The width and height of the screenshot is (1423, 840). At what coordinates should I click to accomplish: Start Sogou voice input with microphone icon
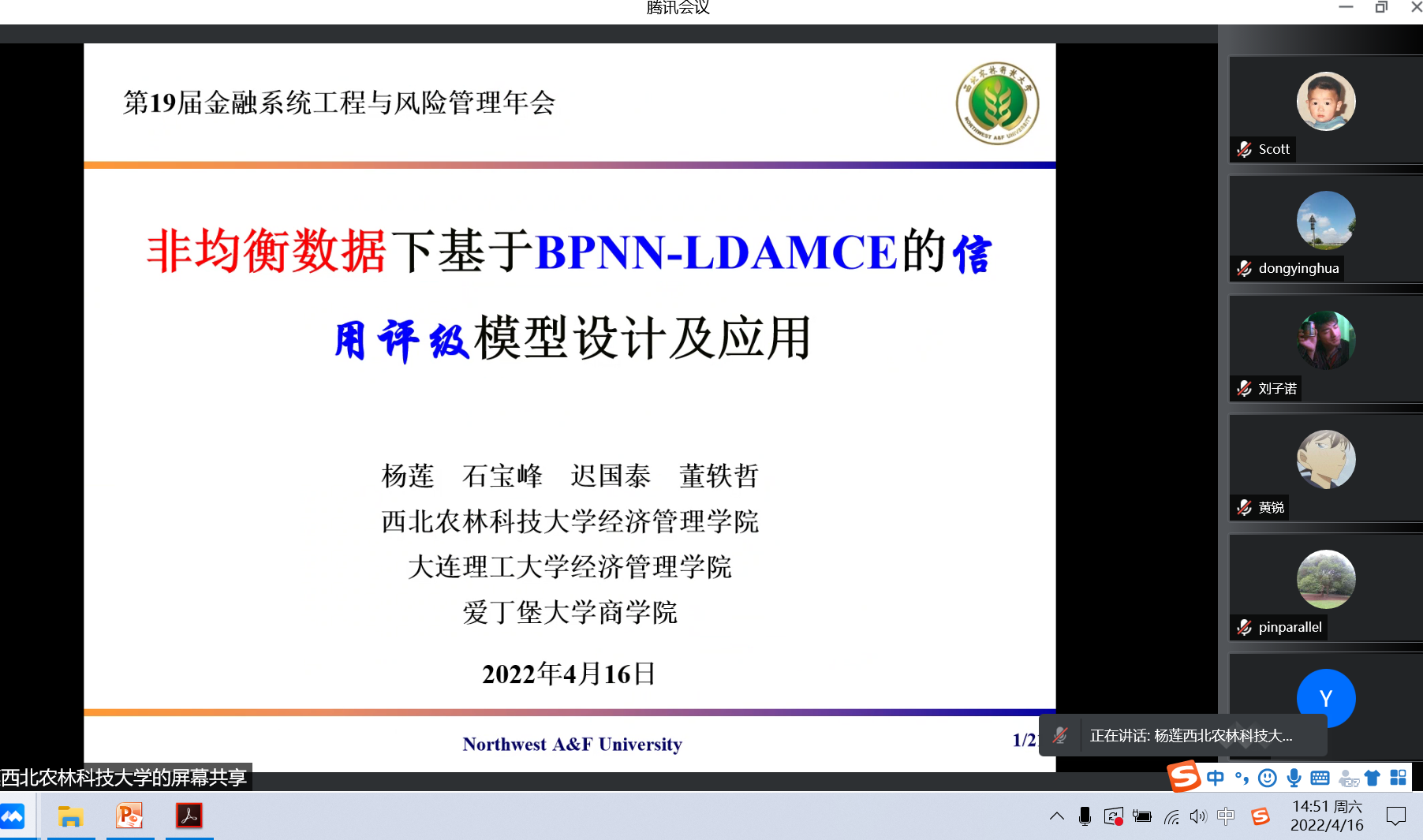(x=1294, y=778)
